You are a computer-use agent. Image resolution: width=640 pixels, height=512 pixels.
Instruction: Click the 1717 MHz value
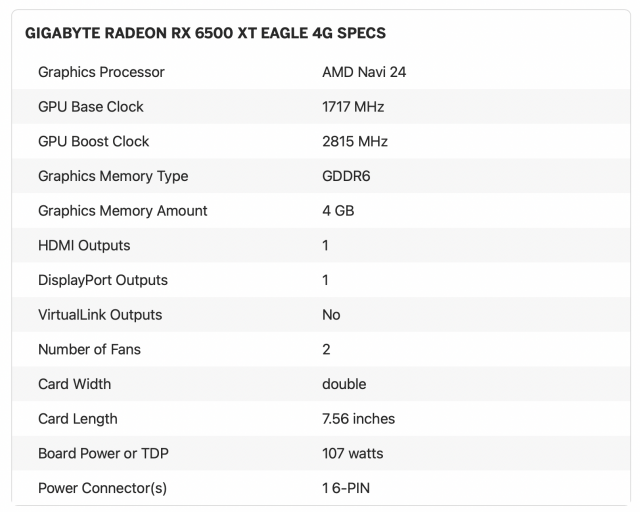point(353,107)
